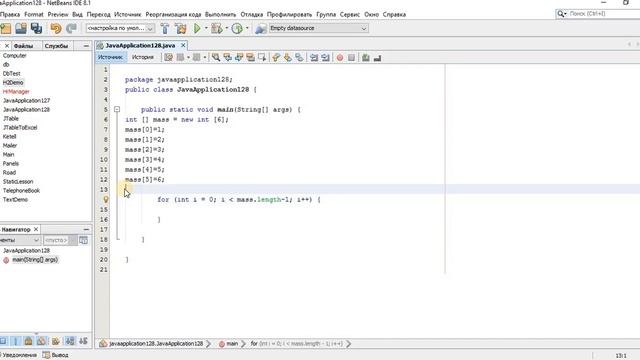Click in the search field Поиск (Ctrl+I)
The width and height of the screenshot is (640, 360).
tap(604, 14)
